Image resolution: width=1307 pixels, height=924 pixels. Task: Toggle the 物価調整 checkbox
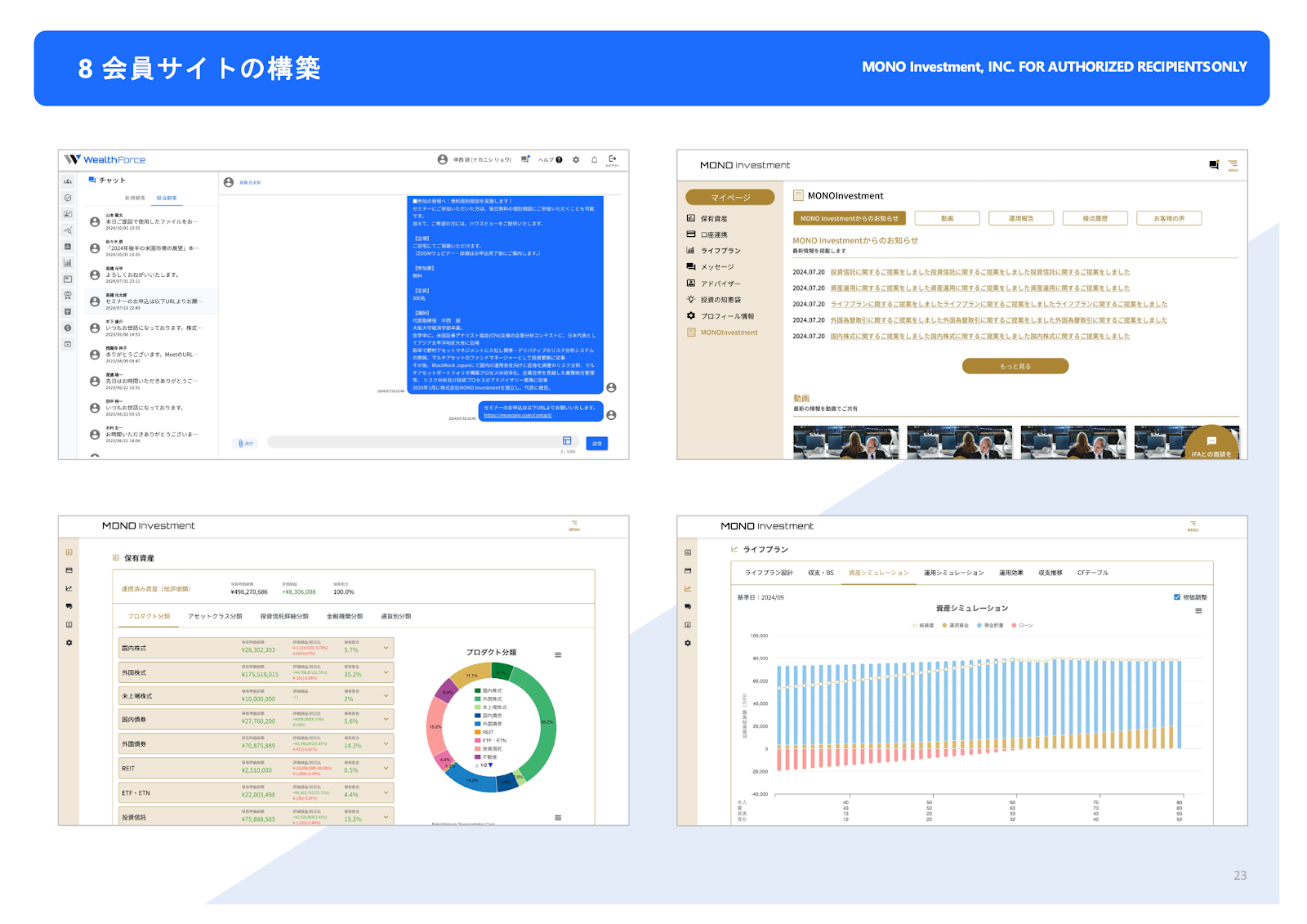pyautogui.click(x=1177, y=597)
